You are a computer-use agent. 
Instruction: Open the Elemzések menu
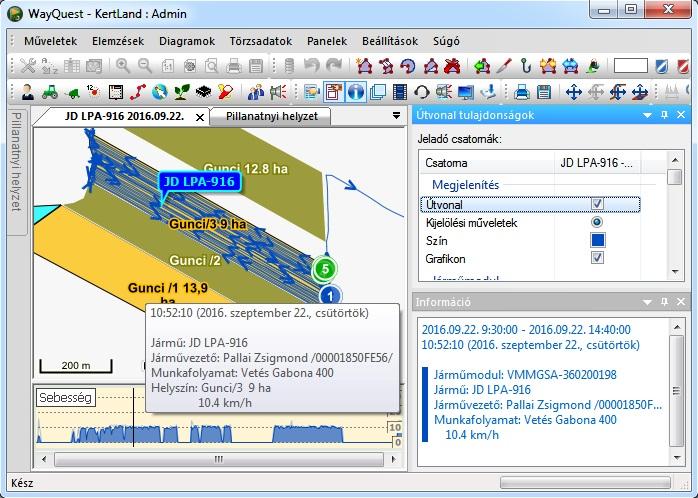(118, 41)
